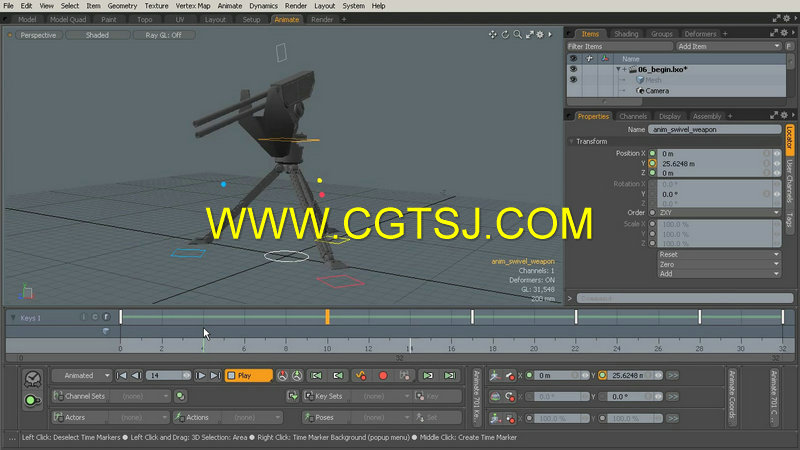This screenshot has width=800, height=450.
Task: Collapse the 06_begin.lxo scene tree
Action: (x=618, y=69)
